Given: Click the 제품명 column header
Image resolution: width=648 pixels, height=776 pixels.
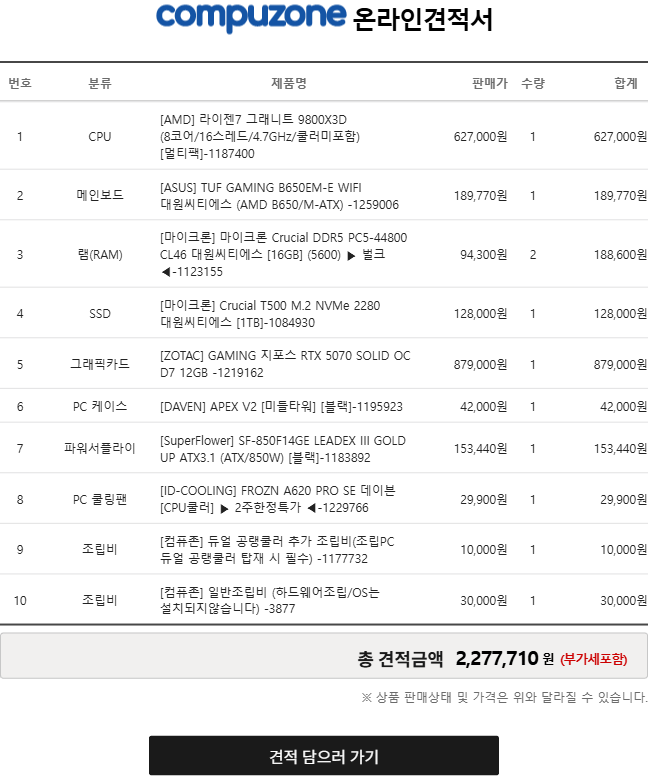Looking at the screenshot, I should click(288, 83).
